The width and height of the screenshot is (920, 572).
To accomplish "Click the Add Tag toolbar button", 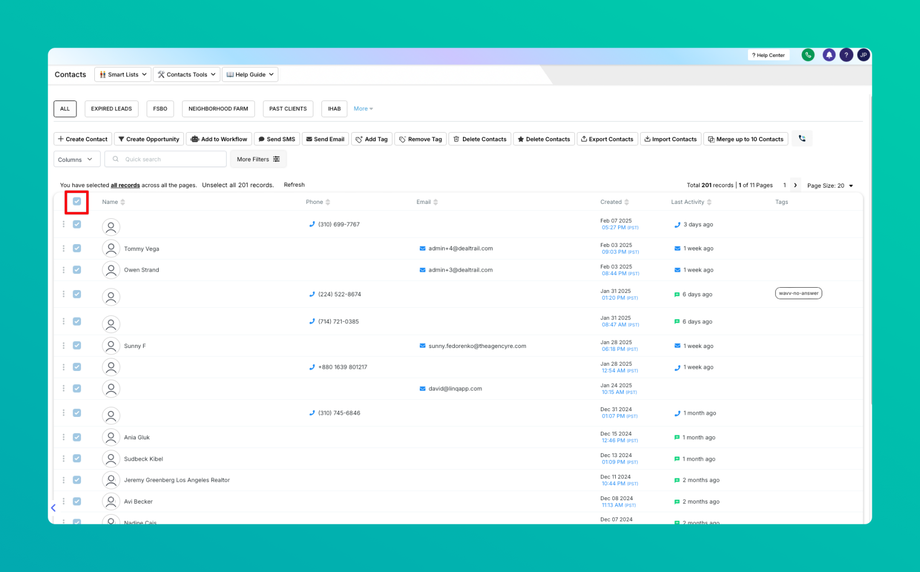I will click(x=372, y=139).
